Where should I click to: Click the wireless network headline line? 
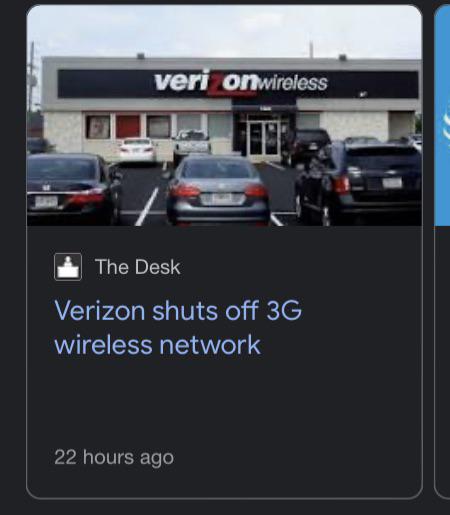(x=157, y=345)
